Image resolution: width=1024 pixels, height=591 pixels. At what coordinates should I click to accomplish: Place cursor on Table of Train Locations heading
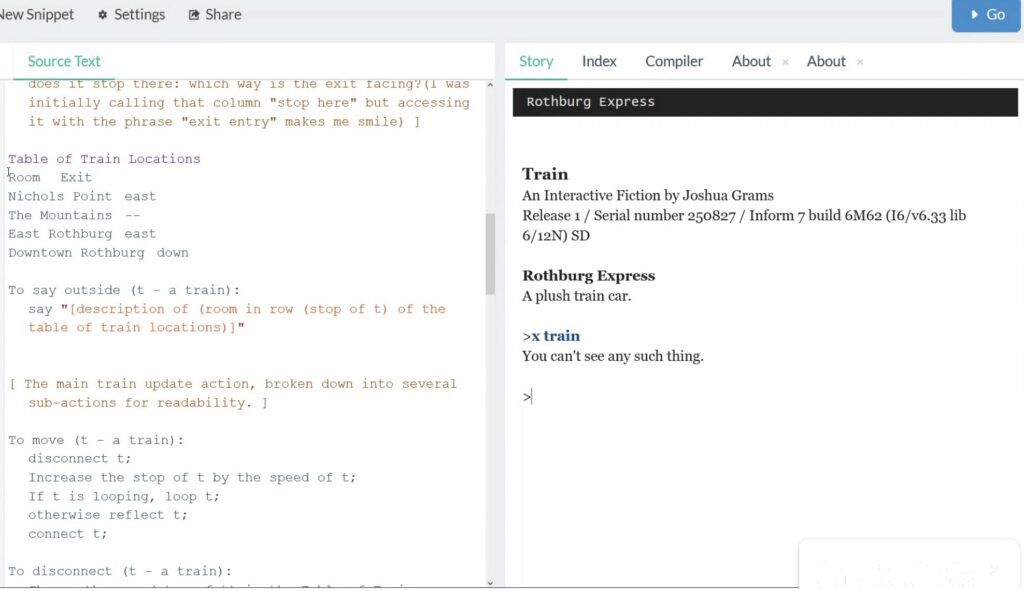(104, 159)
